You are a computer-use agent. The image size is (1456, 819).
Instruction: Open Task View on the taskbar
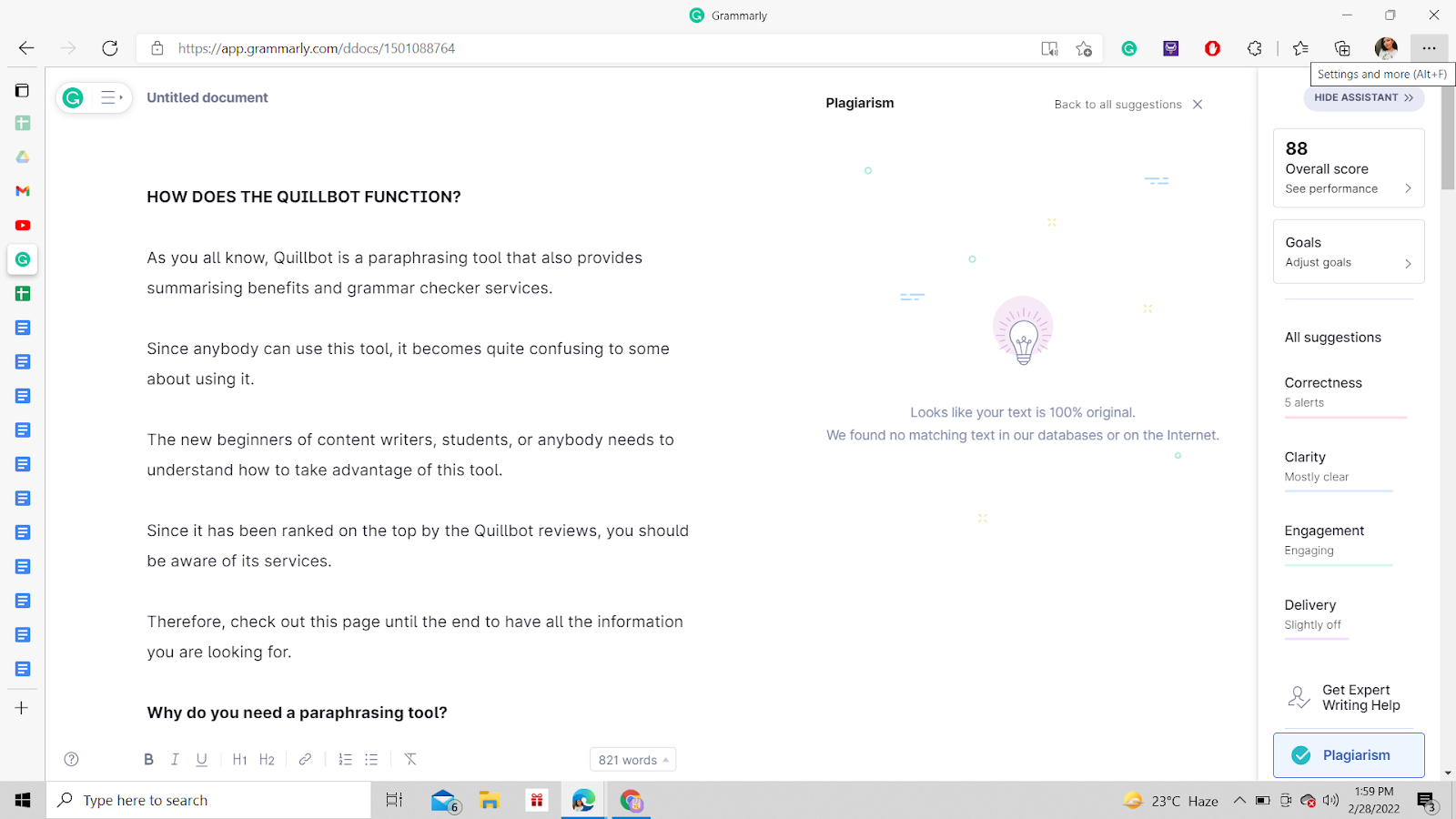(x=394, y=801)
